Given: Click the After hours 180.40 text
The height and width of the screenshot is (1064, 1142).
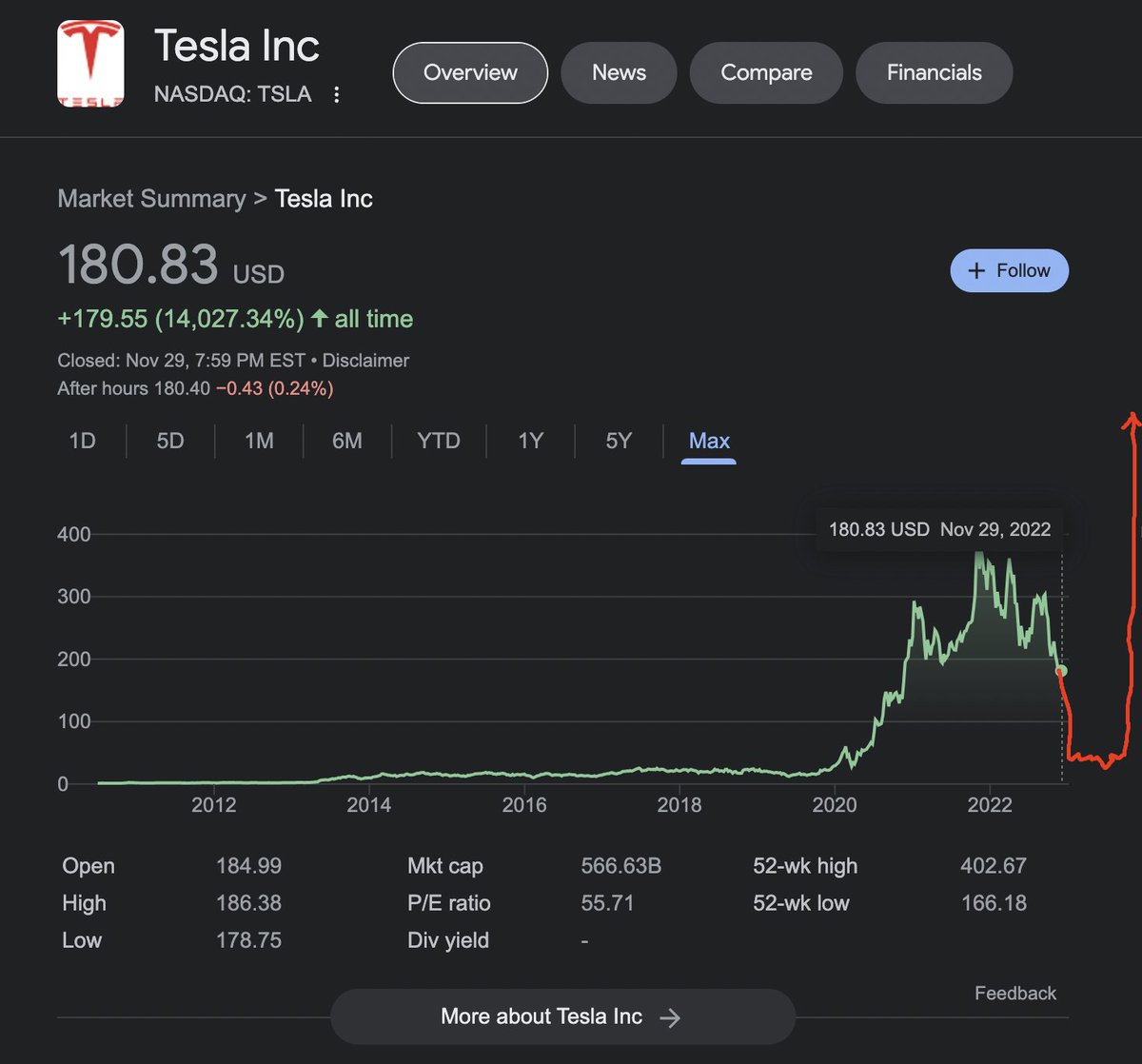Looking at the screenshot, I should 133,388.
